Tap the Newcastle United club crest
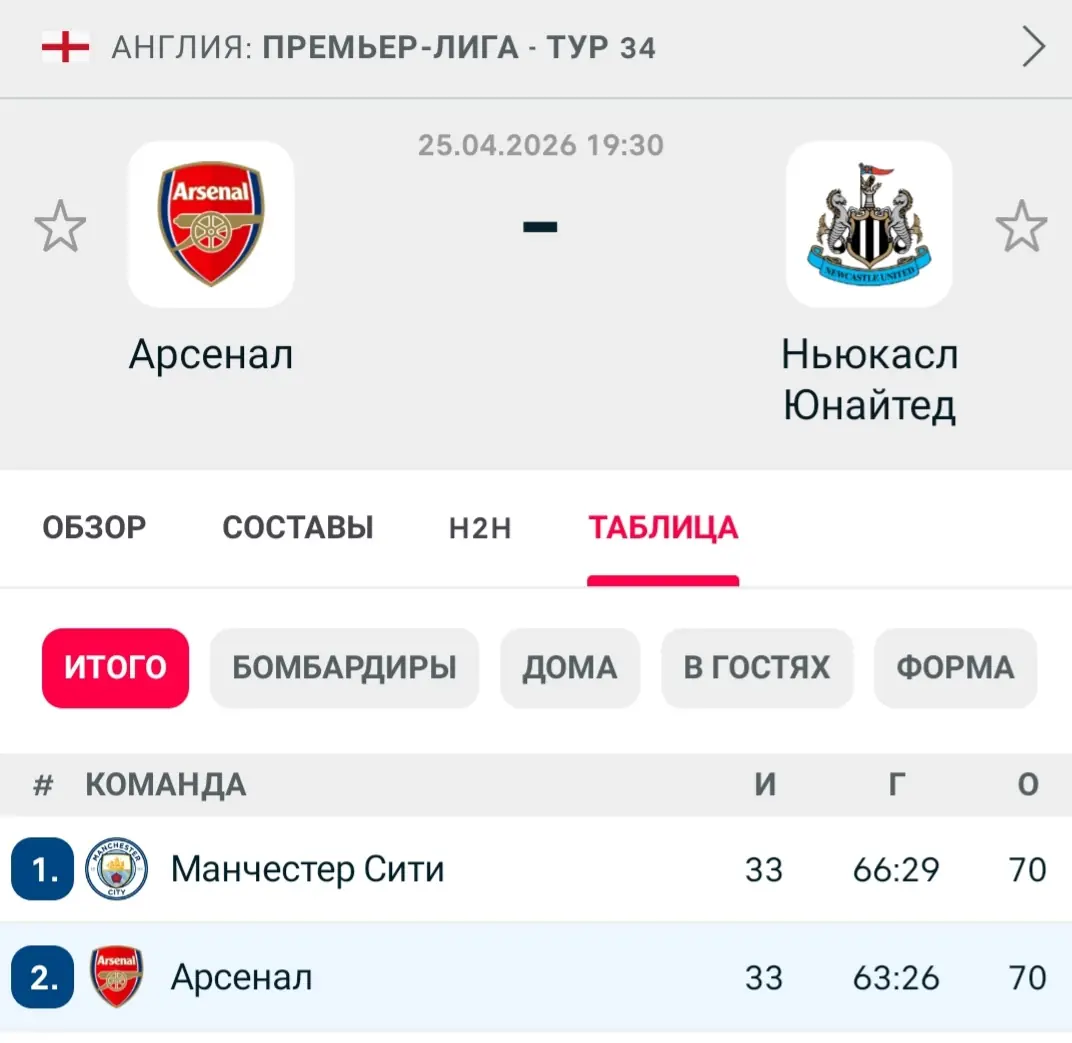 [868, 224]
